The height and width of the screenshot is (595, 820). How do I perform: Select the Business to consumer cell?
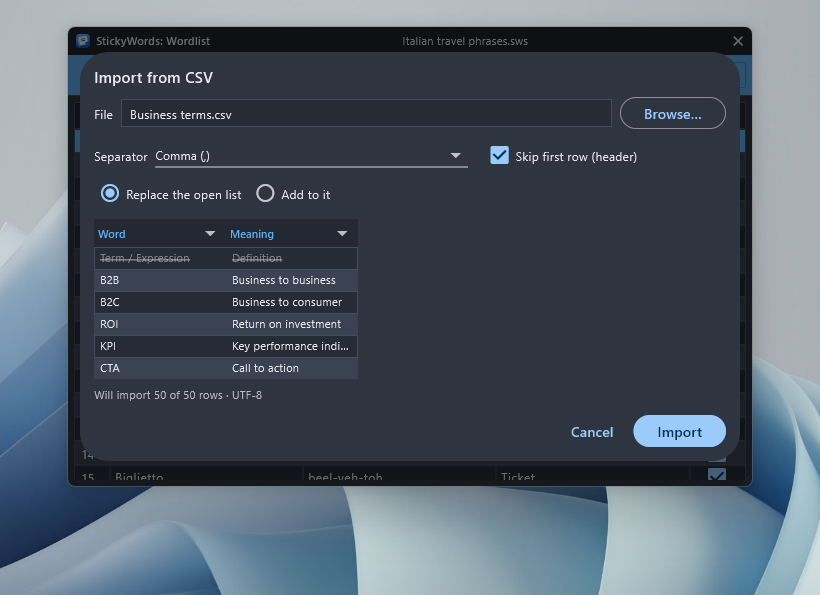292,302
